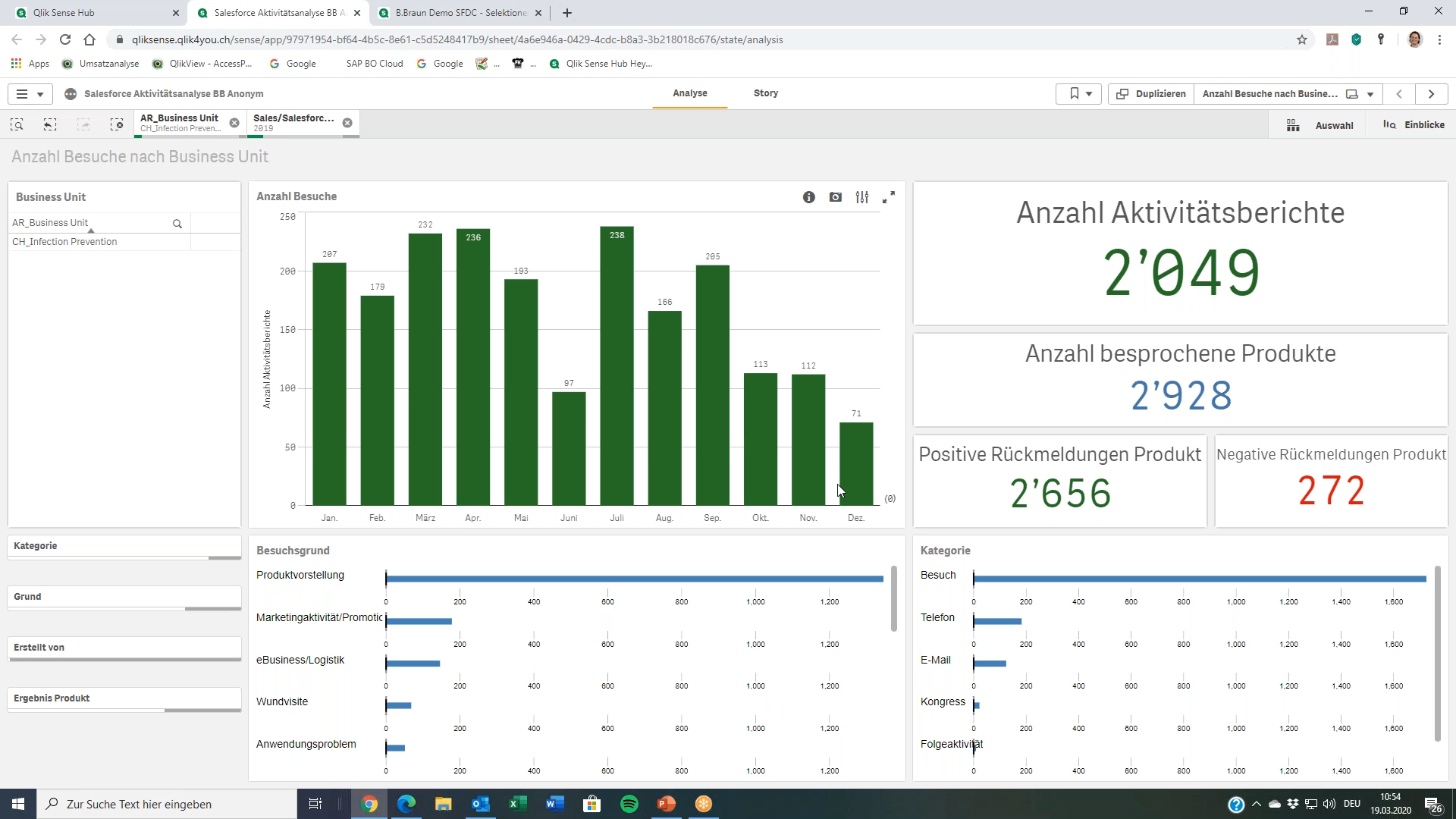Image resolution: width=1456 pixels, height=819 pixels.
Task: Expand chart to fullscreen with maximize icon
Action: click(x=890, y=196)
